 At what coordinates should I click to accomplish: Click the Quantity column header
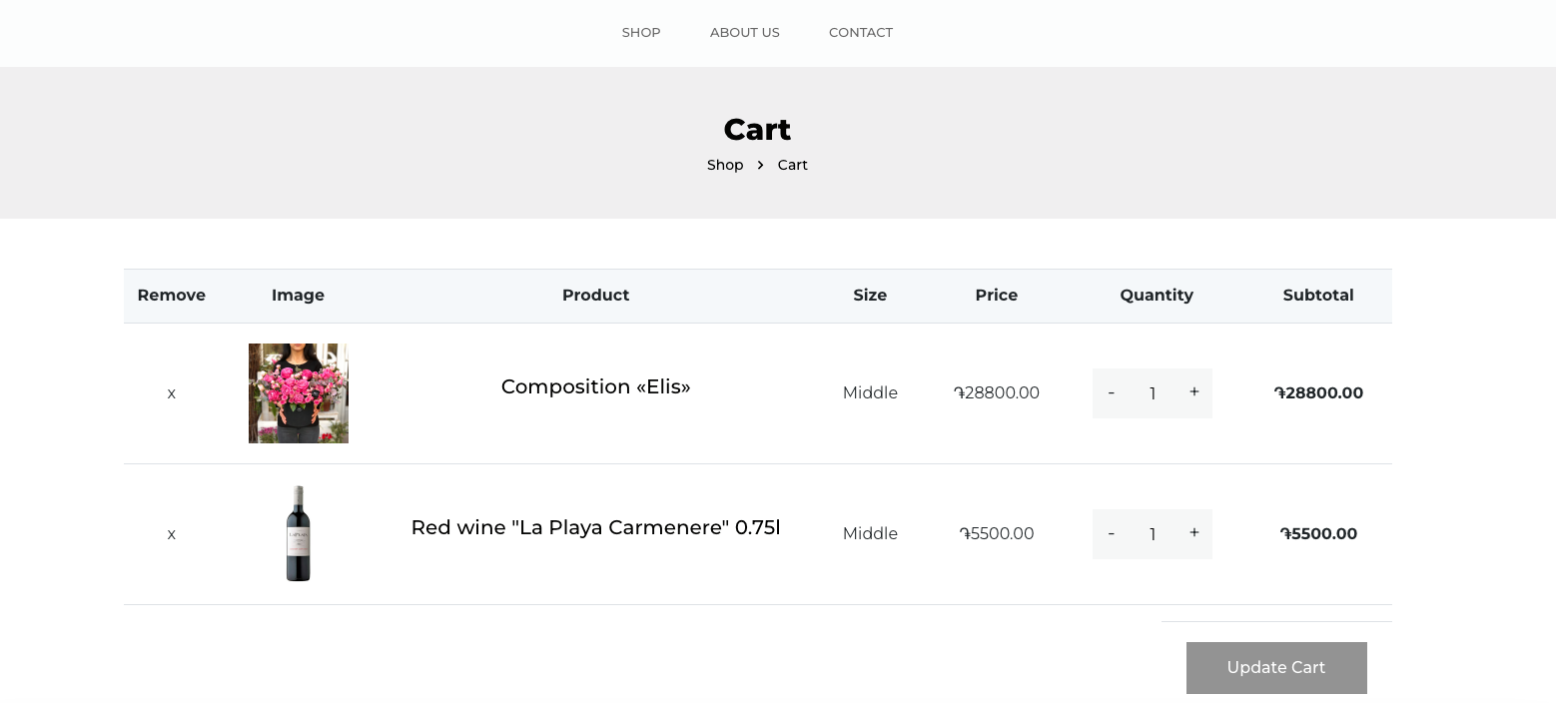[x=1156, y=295]
